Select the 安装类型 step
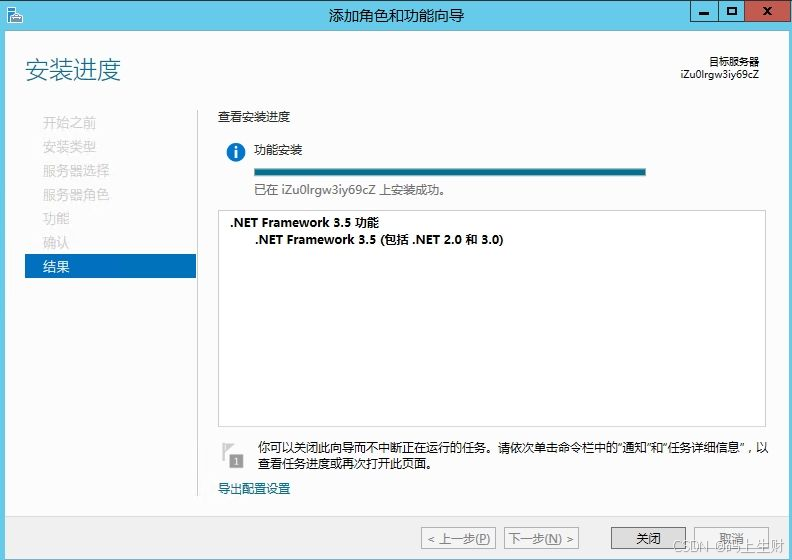This screenshot has height=560, width=792. 69,146
